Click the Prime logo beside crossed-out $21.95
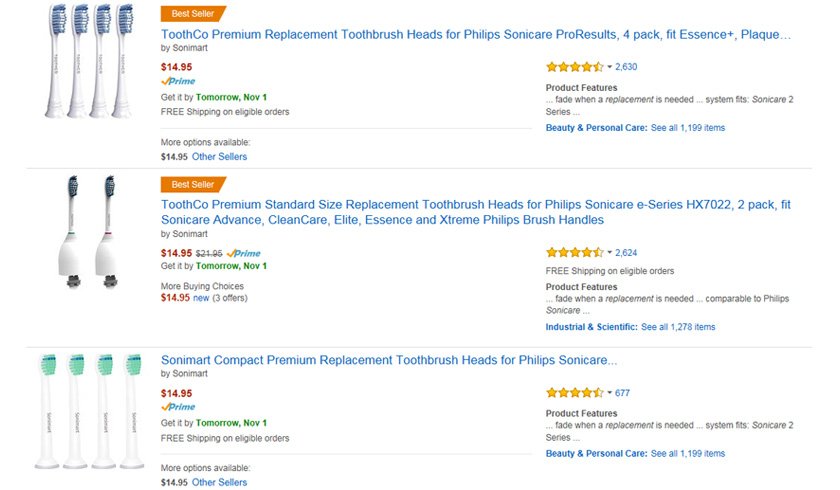The height and width of the screenshot is (490, 840). pos(243,253)
